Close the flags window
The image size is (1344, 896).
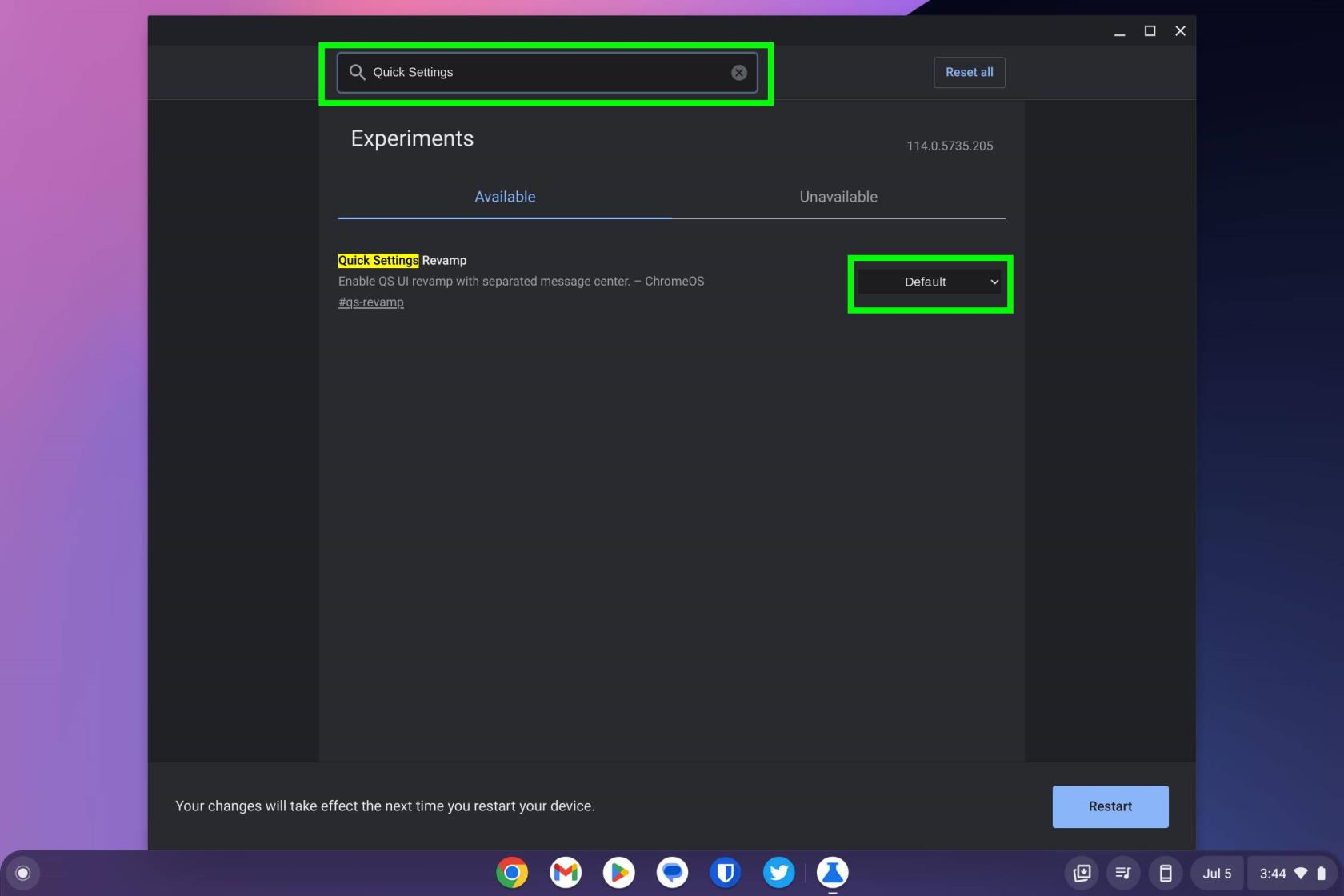coord(1181,31)
